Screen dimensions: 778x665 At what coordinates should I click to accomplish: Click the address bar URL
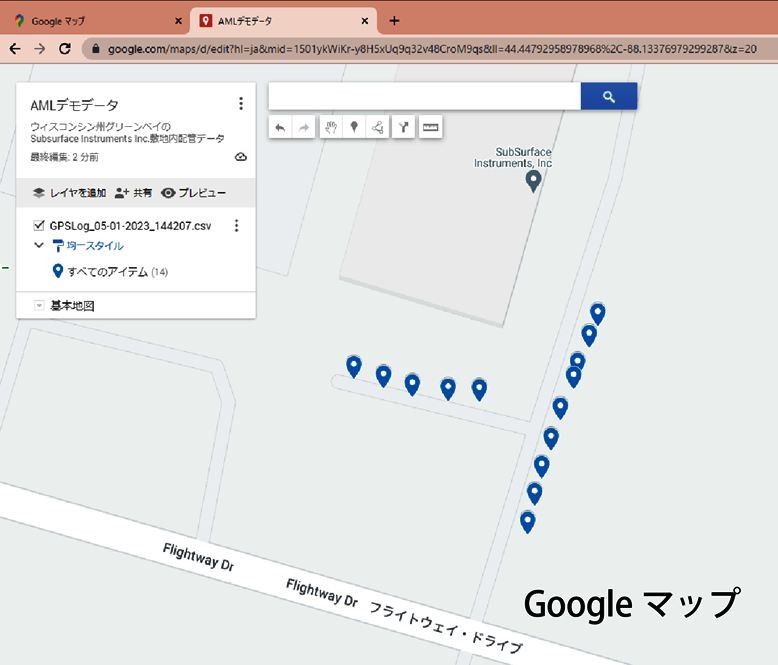pos(432,49)
